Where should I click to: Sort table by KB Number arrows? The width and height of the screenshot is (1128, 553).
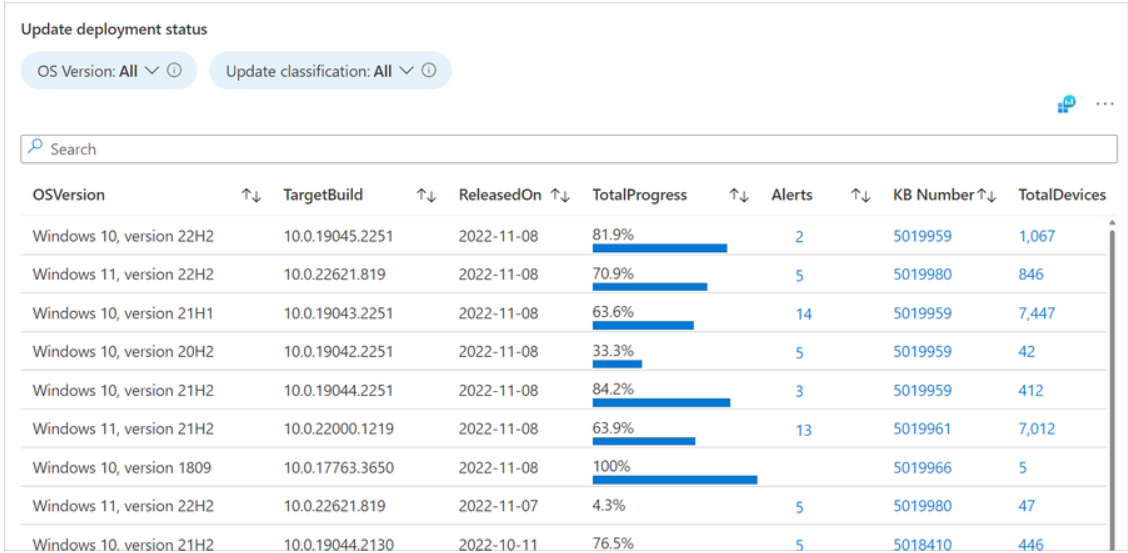[x=987, y=196]
